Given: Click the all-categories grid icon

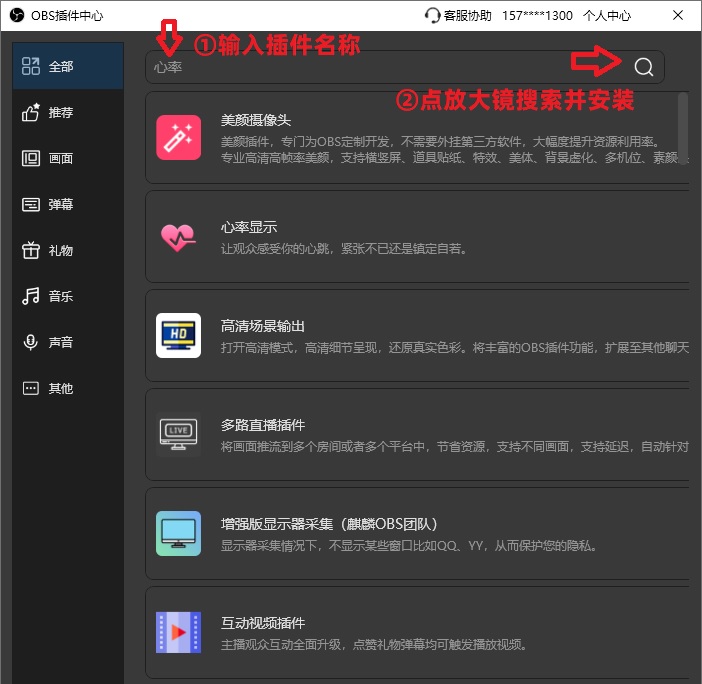Looking at the screenshot, I should (x=30, y=66).
